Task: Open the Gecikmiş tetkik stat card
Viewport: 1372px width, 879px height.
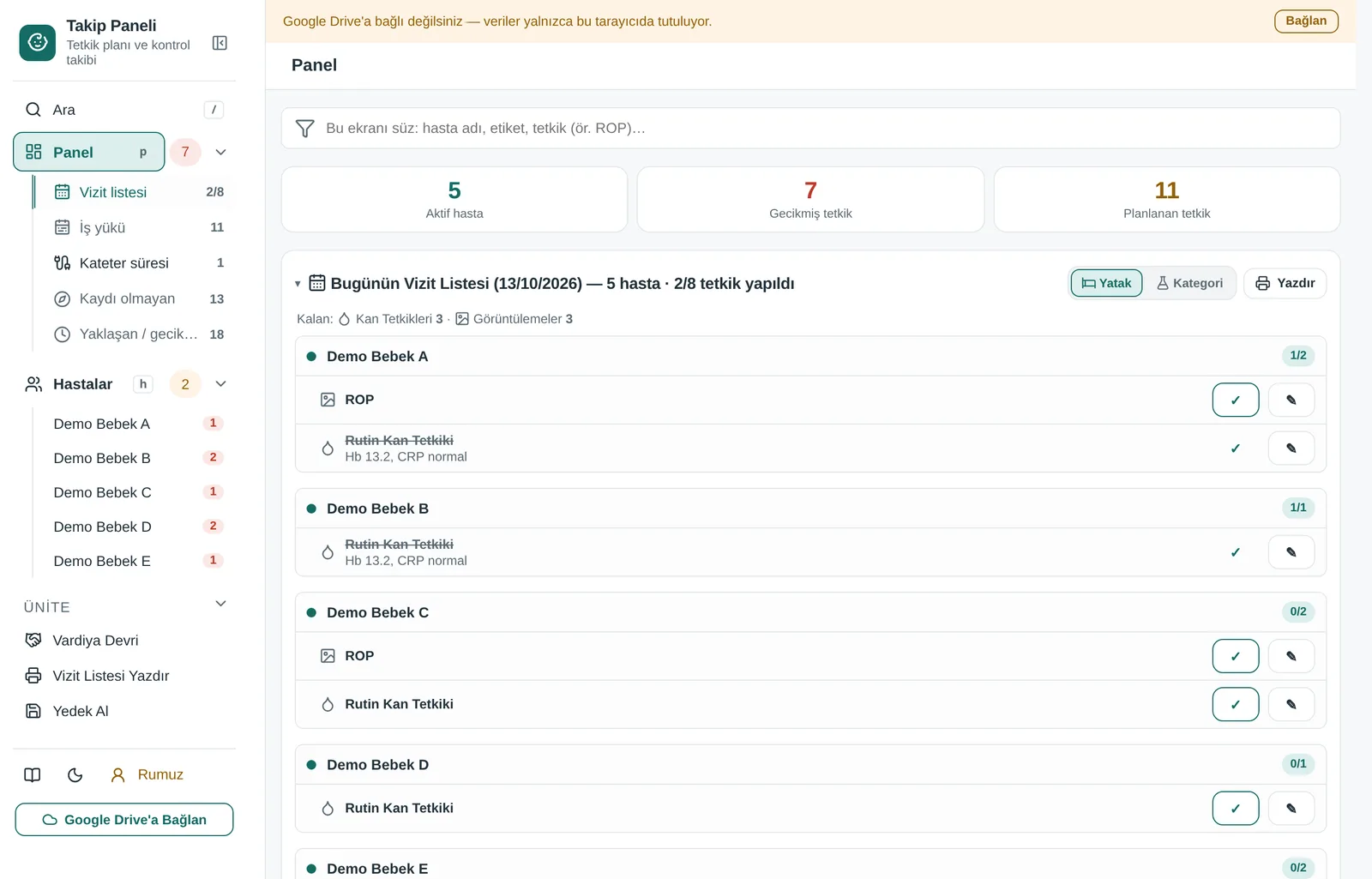Action: pos(810,200)
